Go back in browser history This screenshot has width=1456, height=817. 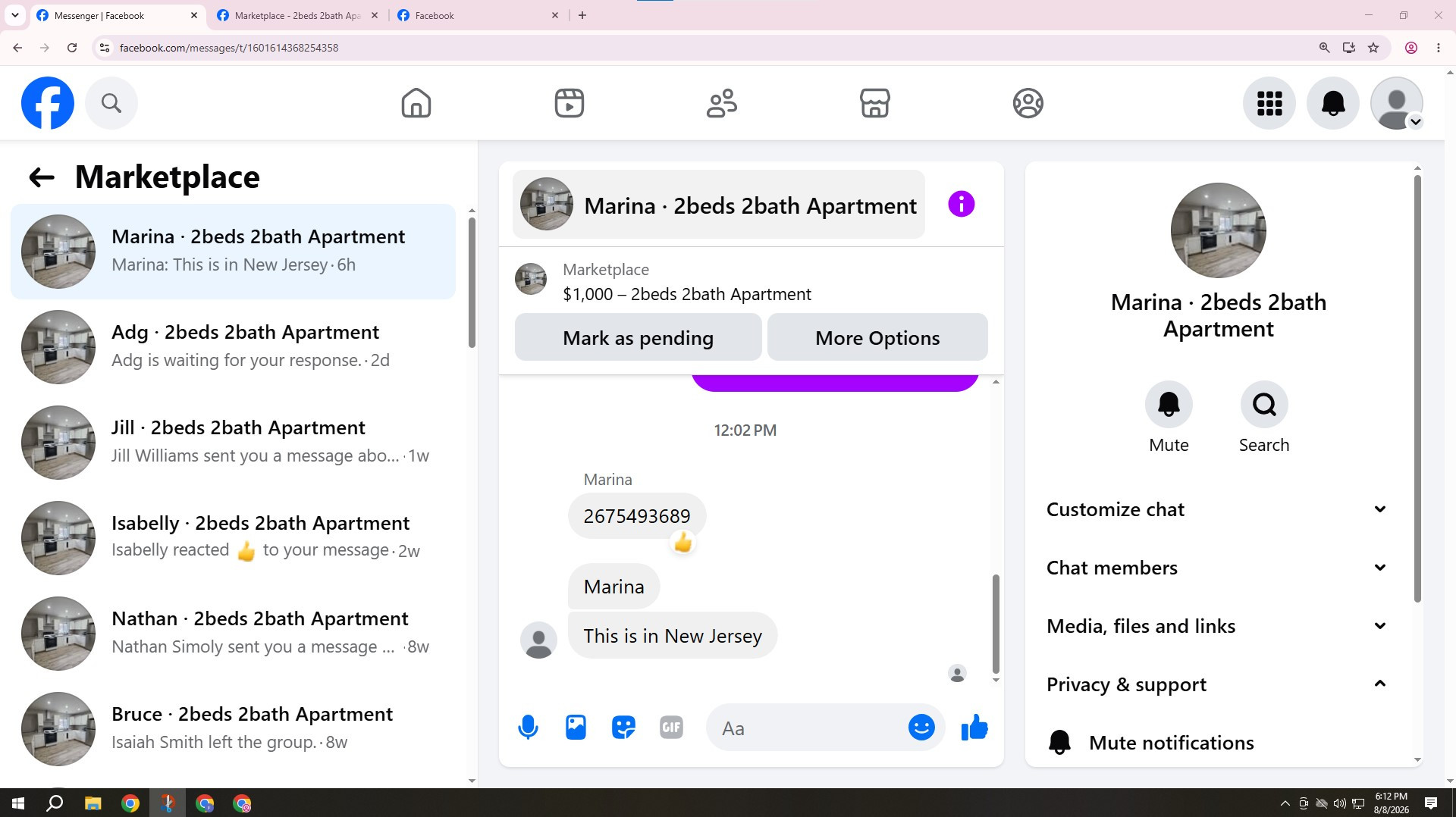(x=17, y=48)
